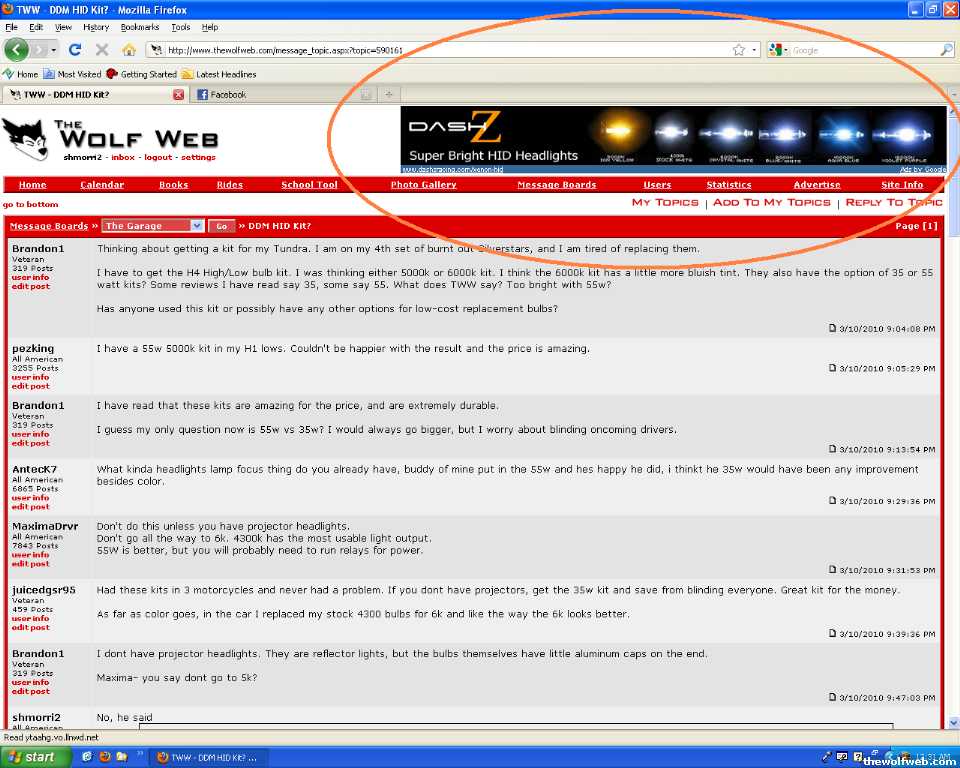The height and width of the screenshot is (768, 960).
Task: Click the search magnifier icon
Action: 947,50
